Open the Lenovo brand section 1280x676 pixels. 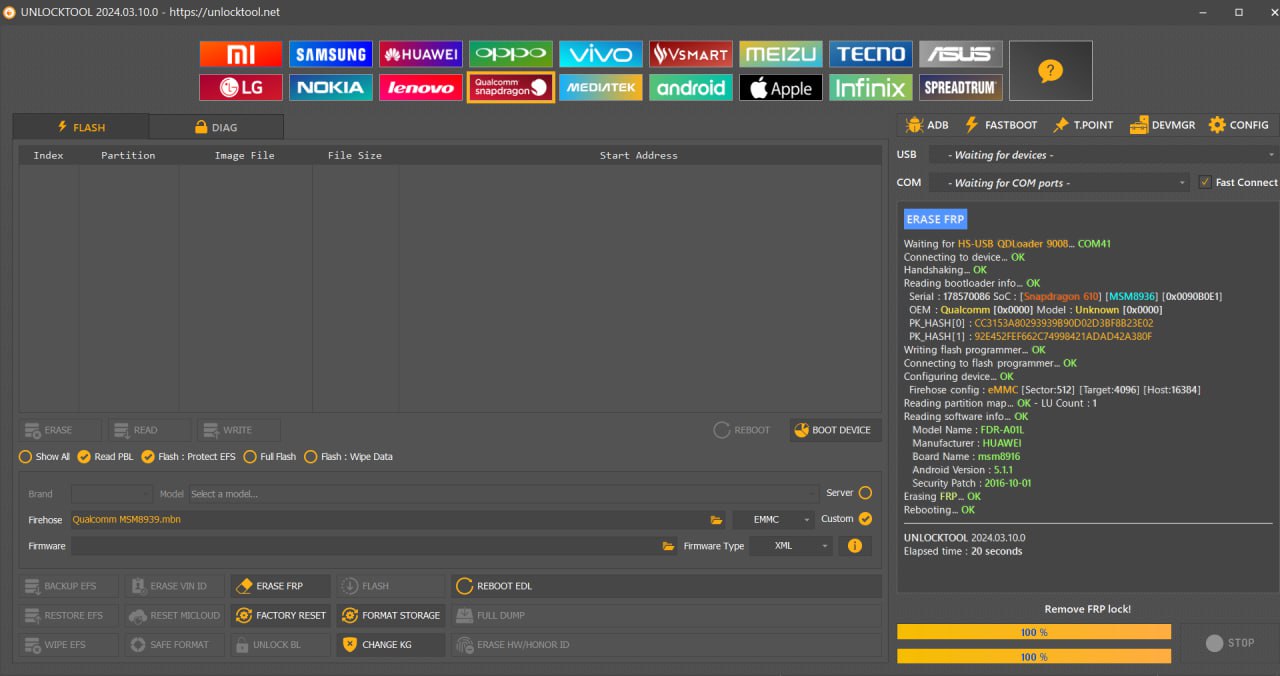[421, 87]
